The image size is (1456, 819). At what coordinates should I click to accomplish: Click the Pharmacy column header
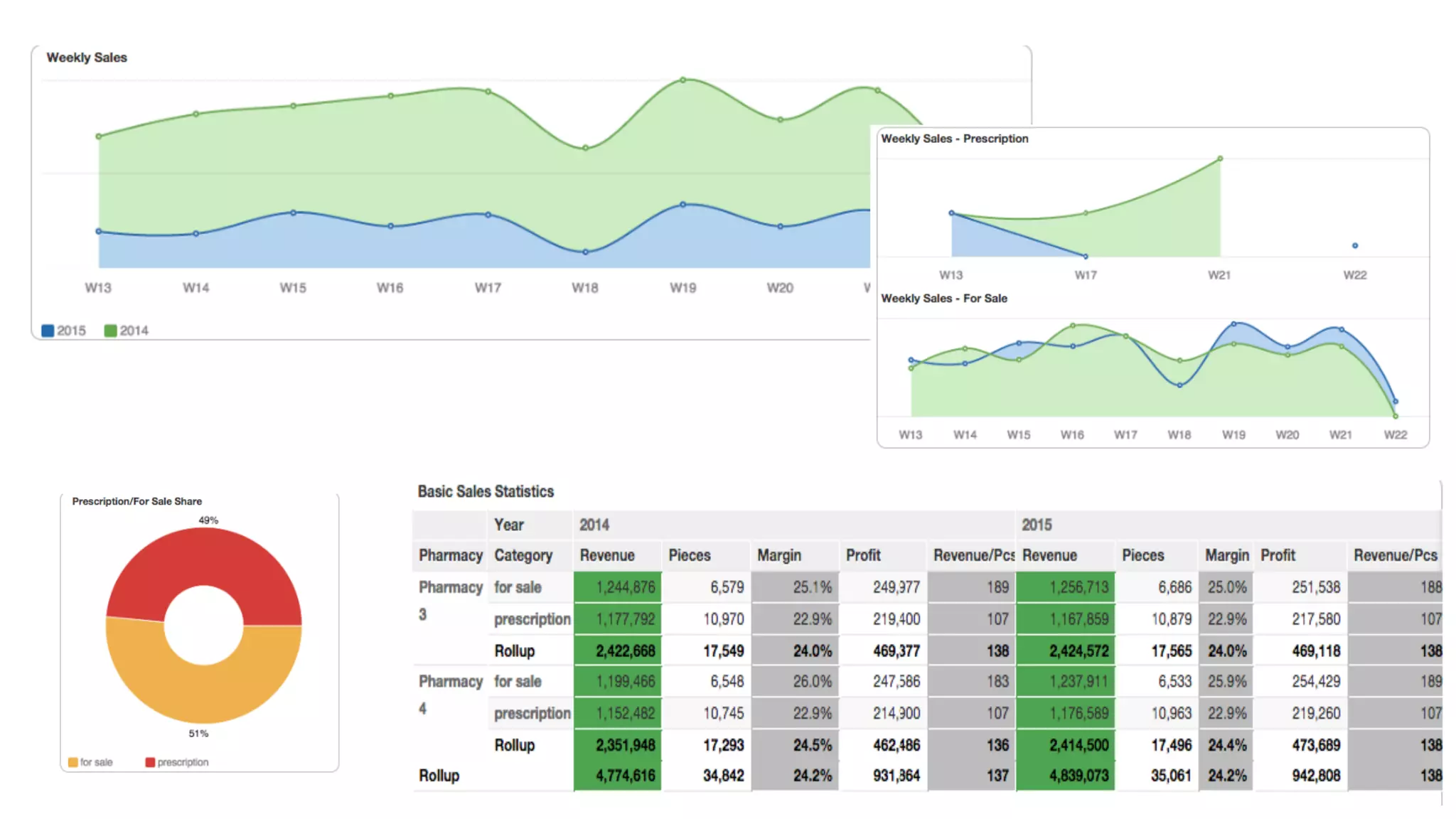click(x=450, y=555)
